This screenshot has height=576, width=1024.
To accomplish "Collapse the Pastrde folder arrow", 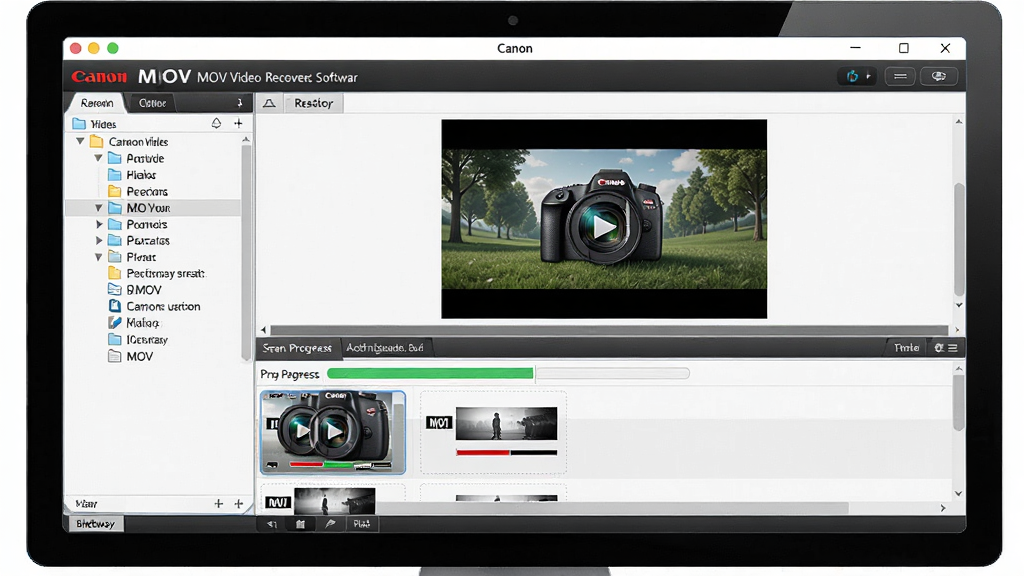I will [x=98, y=158].
